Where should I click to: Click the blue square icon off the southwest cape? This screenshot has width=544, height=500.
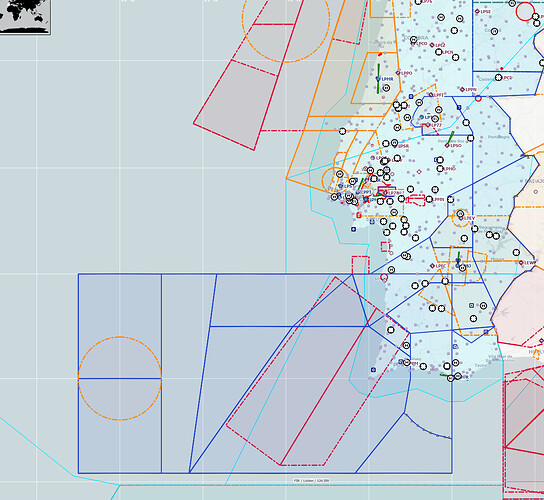coord(373,370)
